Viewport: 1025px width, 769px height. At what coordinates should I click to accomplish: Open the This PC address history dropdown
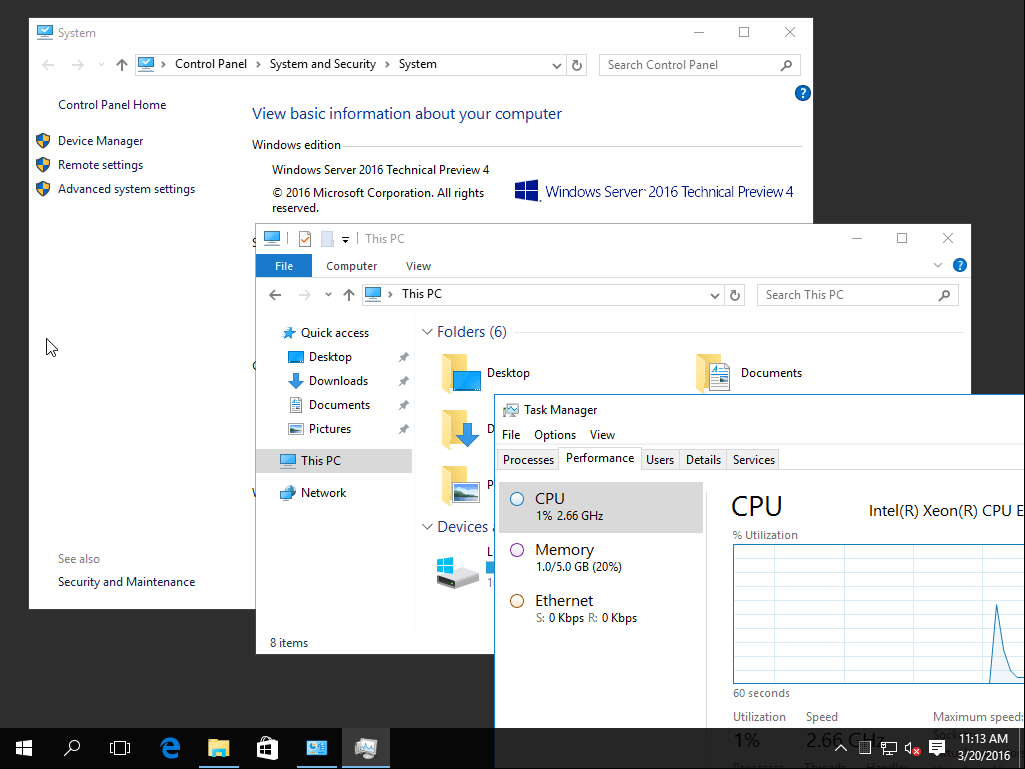715,295
